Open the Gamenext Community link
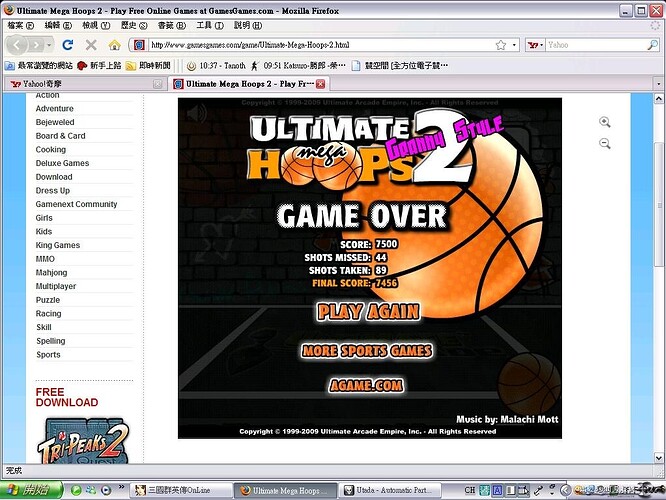The height and width of the screenshot is (500, 666). pos(76,204)
